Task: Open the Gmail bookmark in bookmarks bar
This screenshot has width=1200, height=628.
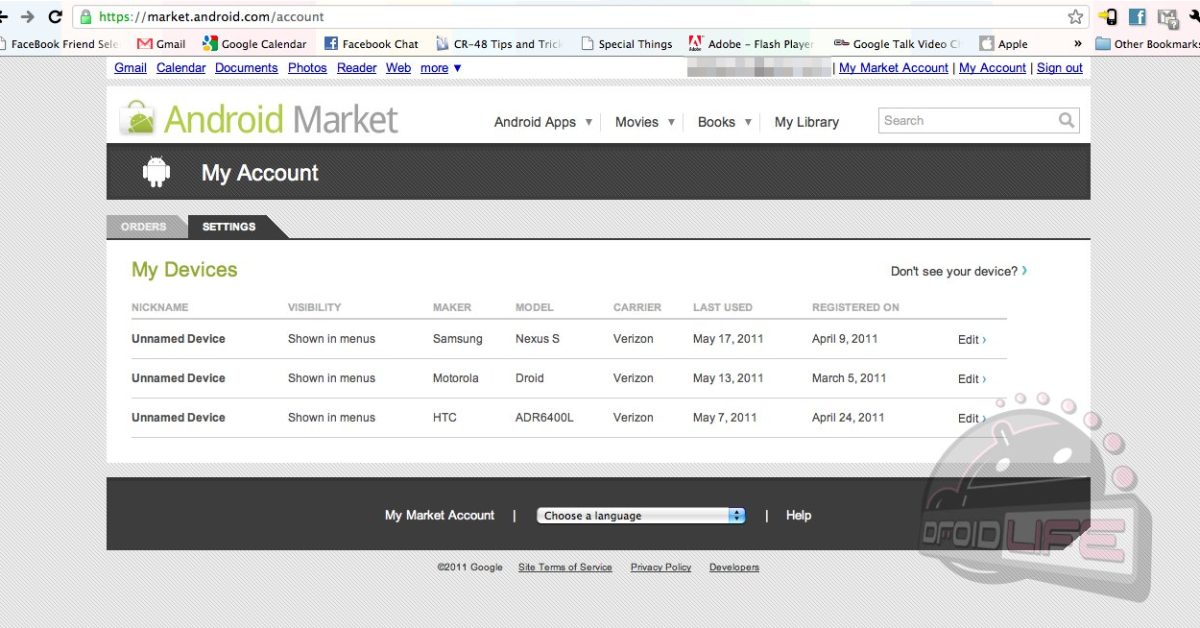Action: [161, 44]
